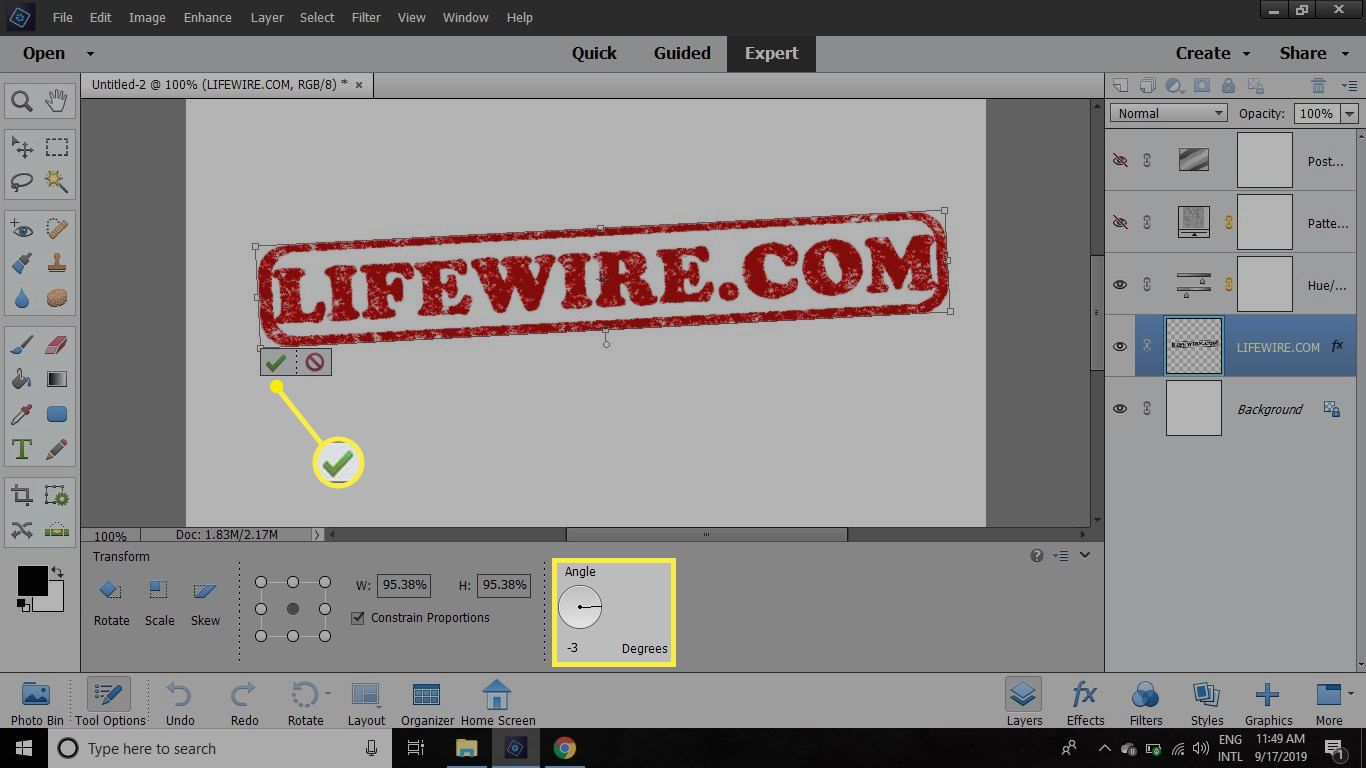
Task: Expand the Create dropdown arrow
Action: (x=1246, y=54)
